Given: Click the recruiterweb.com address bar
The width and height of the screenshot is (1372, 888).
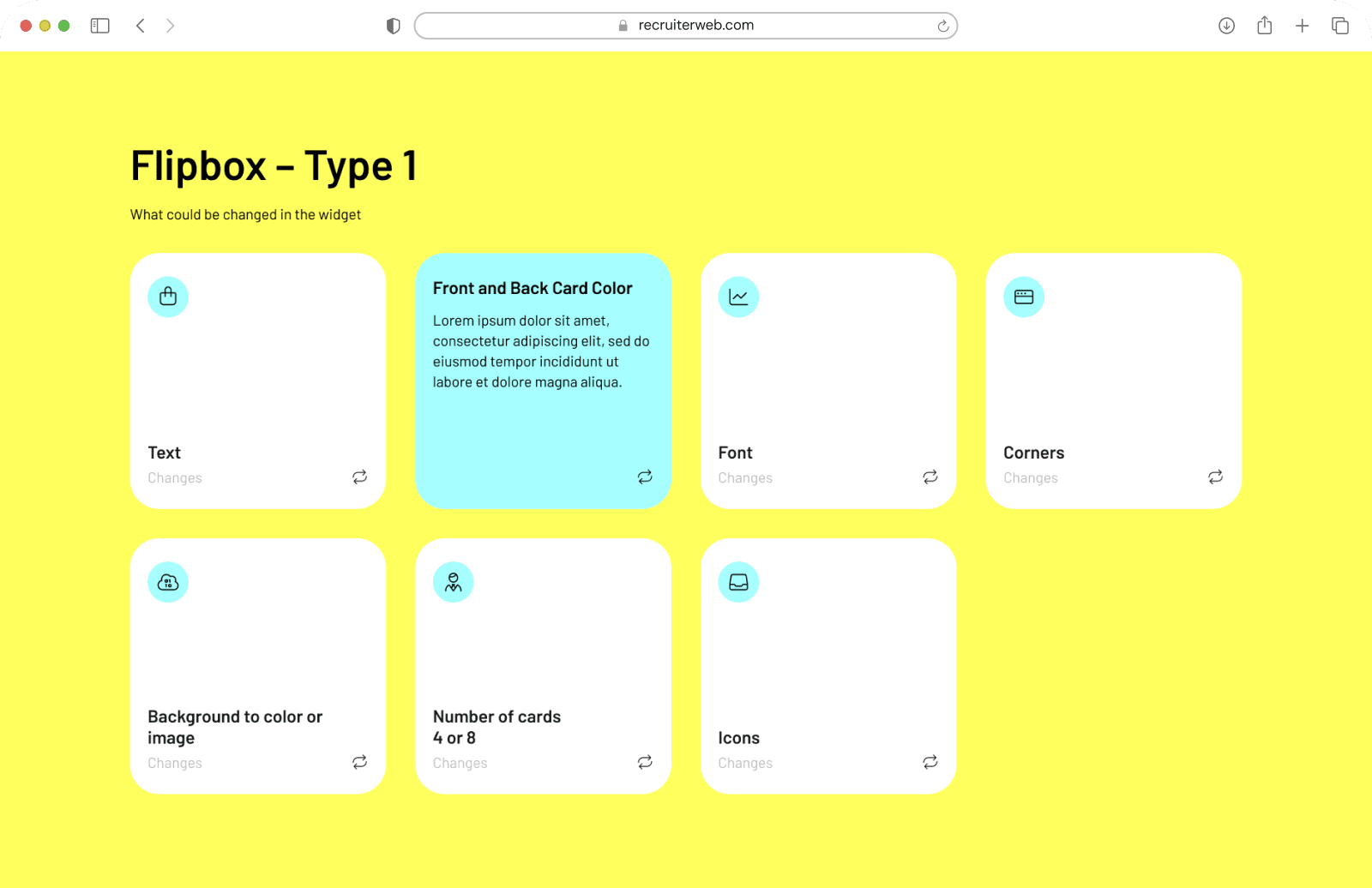Looking at the screenshot, I should tap(686, 26).
